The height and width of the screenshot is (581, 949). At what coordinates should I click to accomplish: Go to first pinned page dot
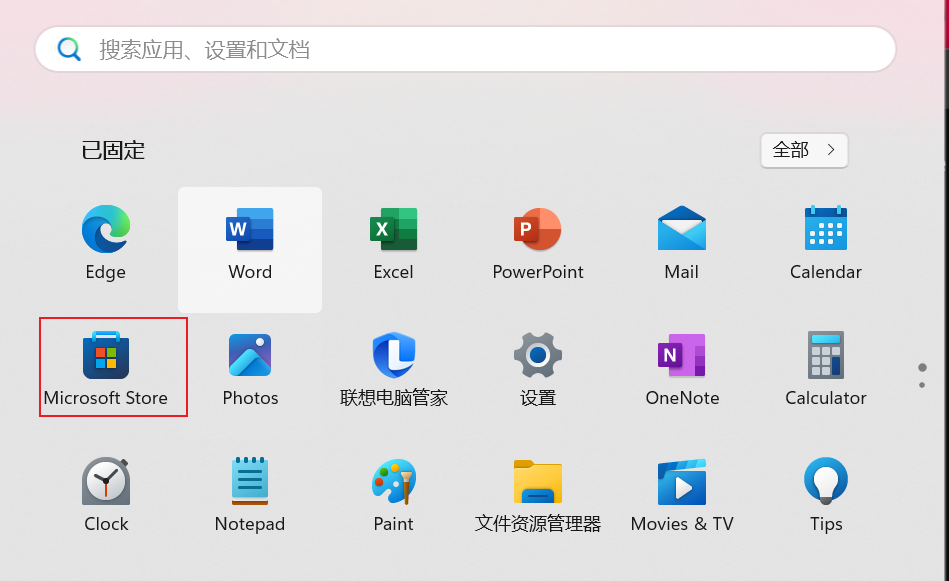coord(922,367)
